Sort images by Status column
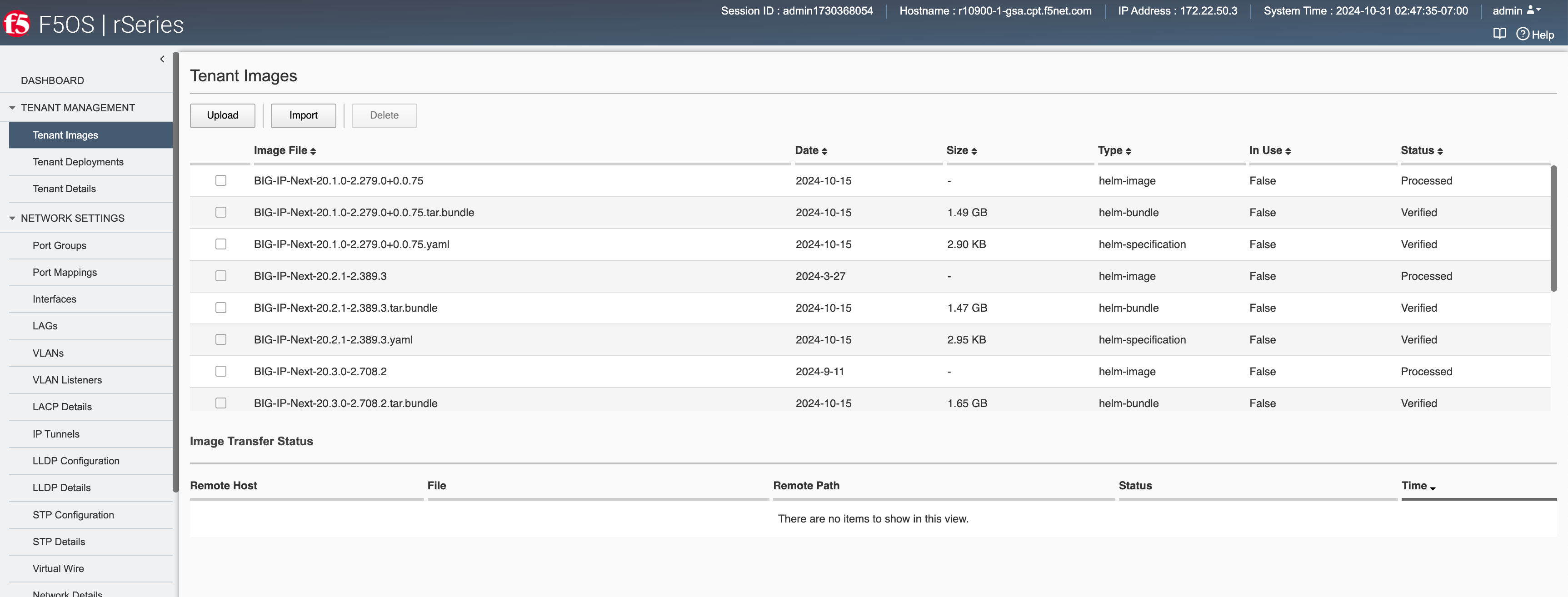This screenshot has width=1568, height=597. click(1421, 150)
